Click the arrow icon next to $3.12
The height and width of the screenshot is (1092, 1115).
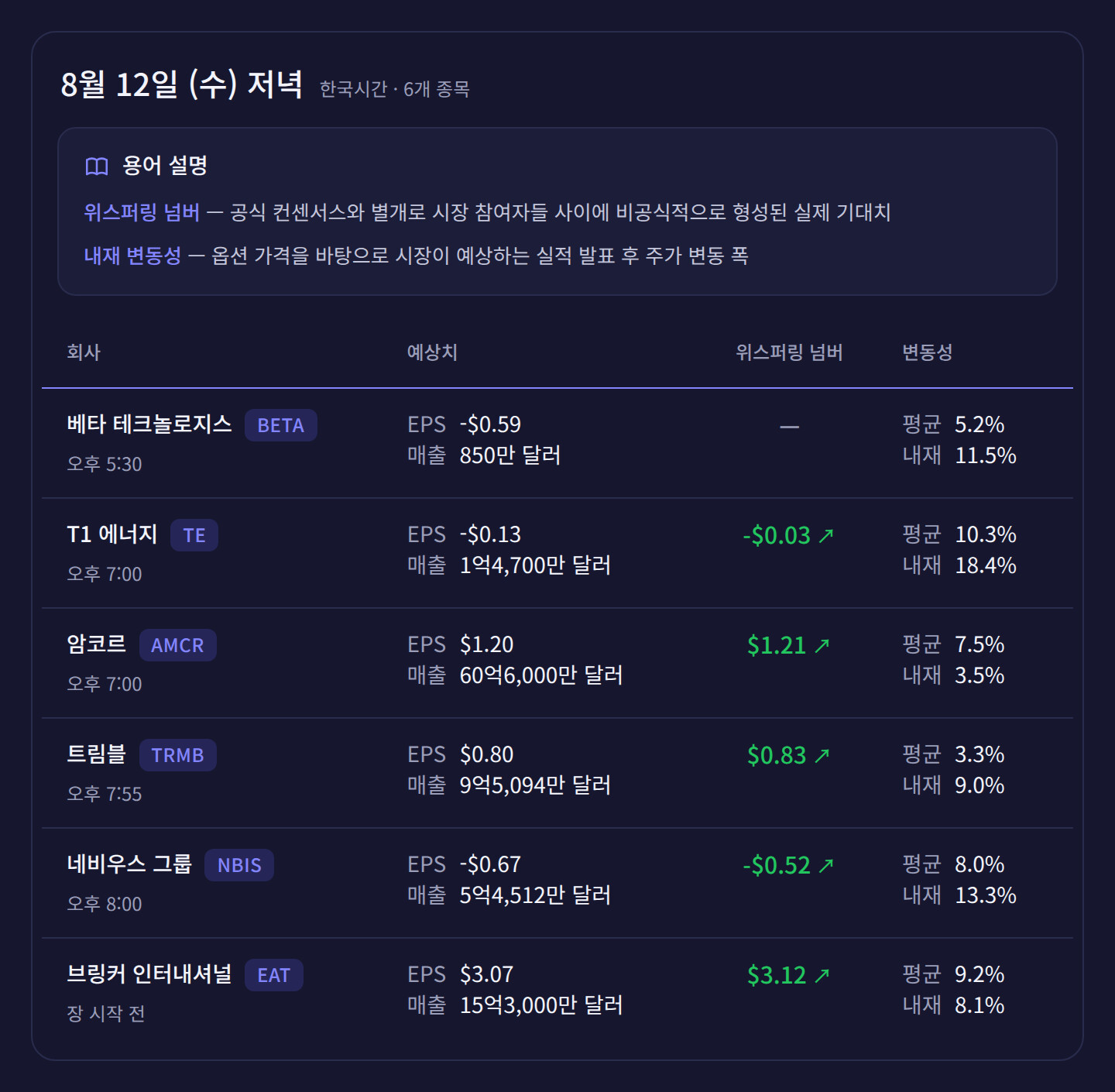[x=822, y=975]
